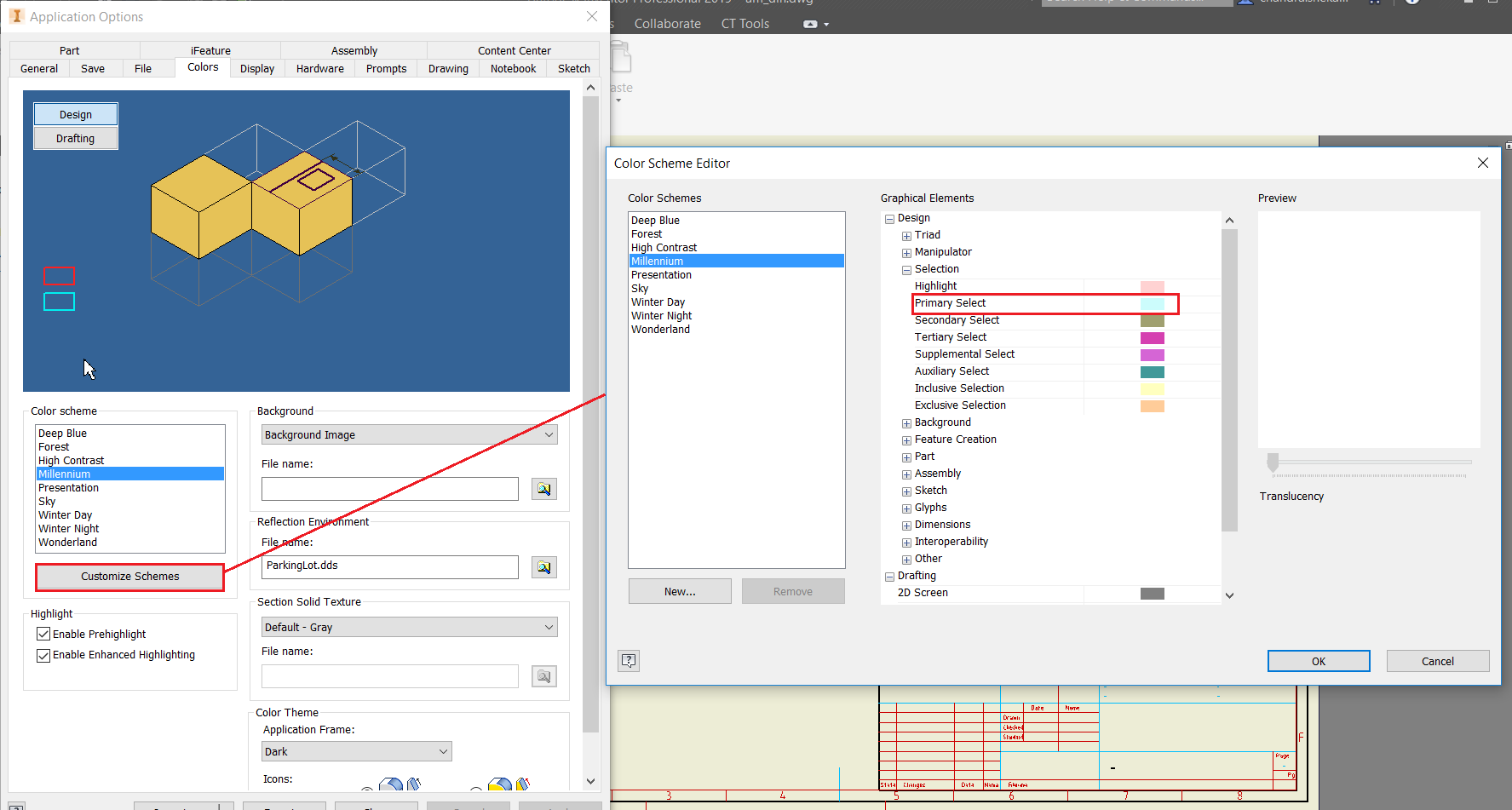Screen dimensions: 1512x810
Task: Expand the Assembly tree node
Action: coord(905,474)
